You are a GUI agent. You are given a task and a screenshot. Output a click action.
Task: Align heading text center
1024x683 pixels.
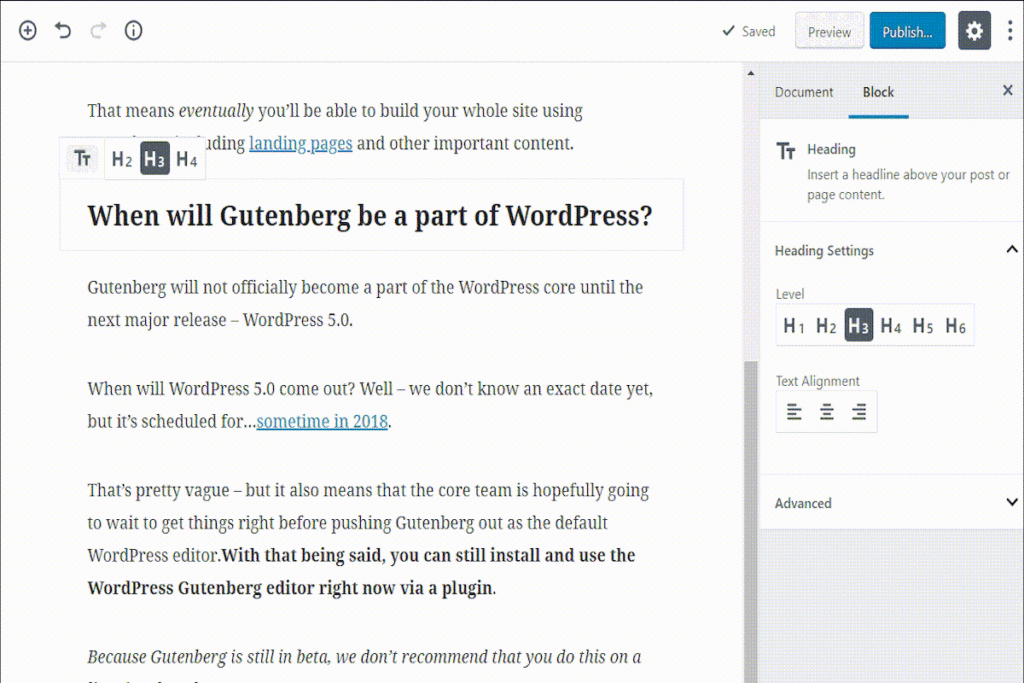pos(827,411)
